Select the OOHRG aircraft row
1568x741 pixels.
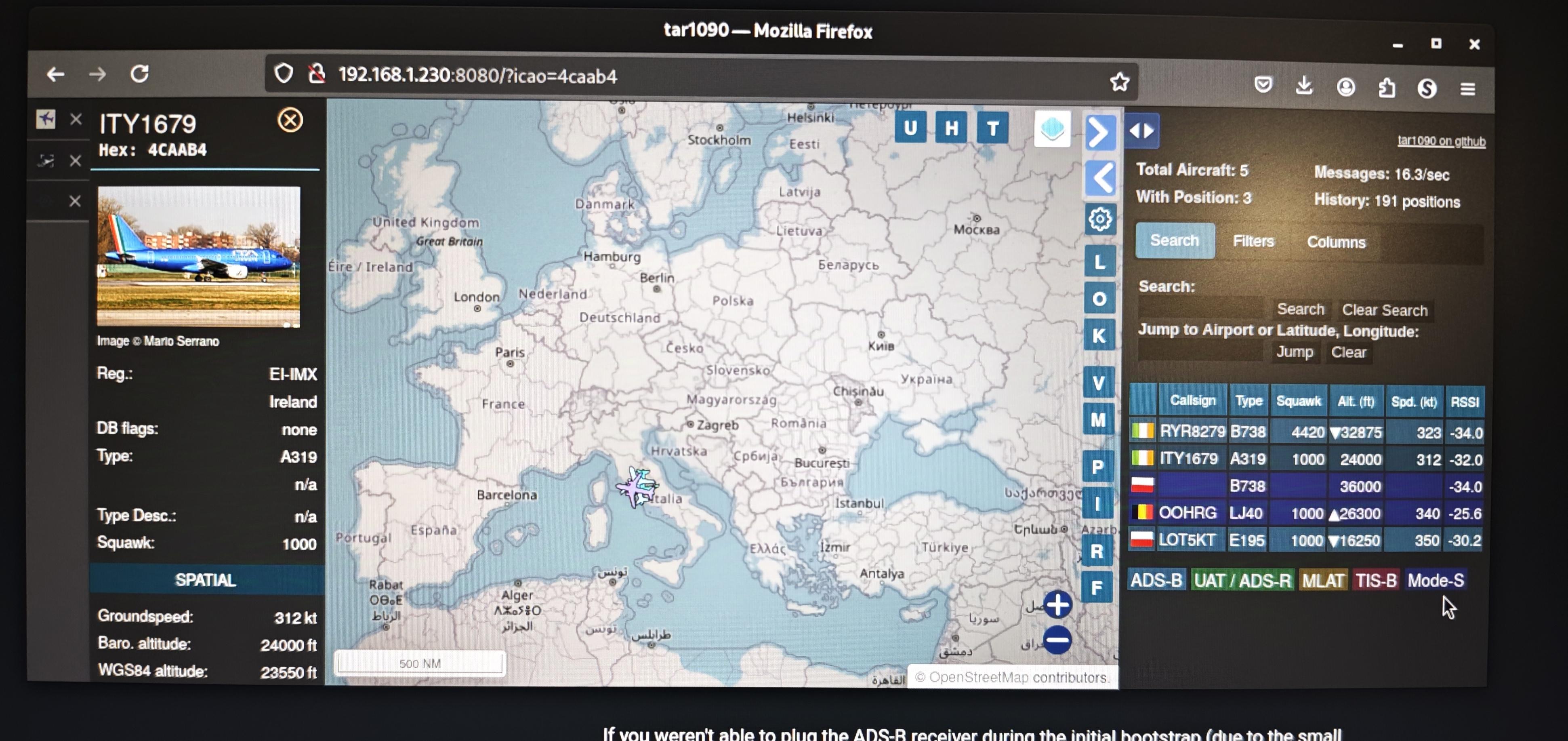[1305, 513]
